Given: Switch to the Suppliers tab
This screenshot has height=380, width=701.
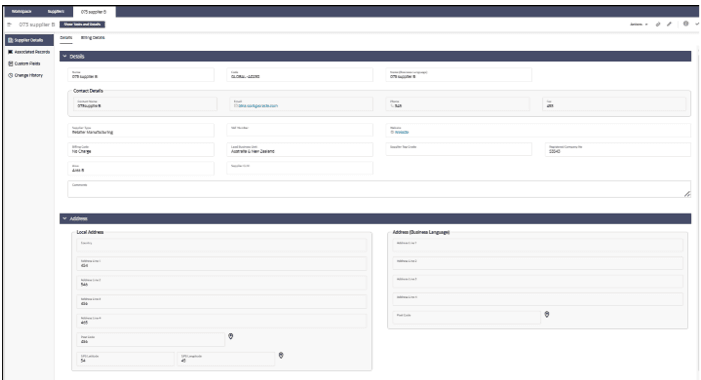Looking at the screenshot, I should pyautogui.click(x=56, y=12).
